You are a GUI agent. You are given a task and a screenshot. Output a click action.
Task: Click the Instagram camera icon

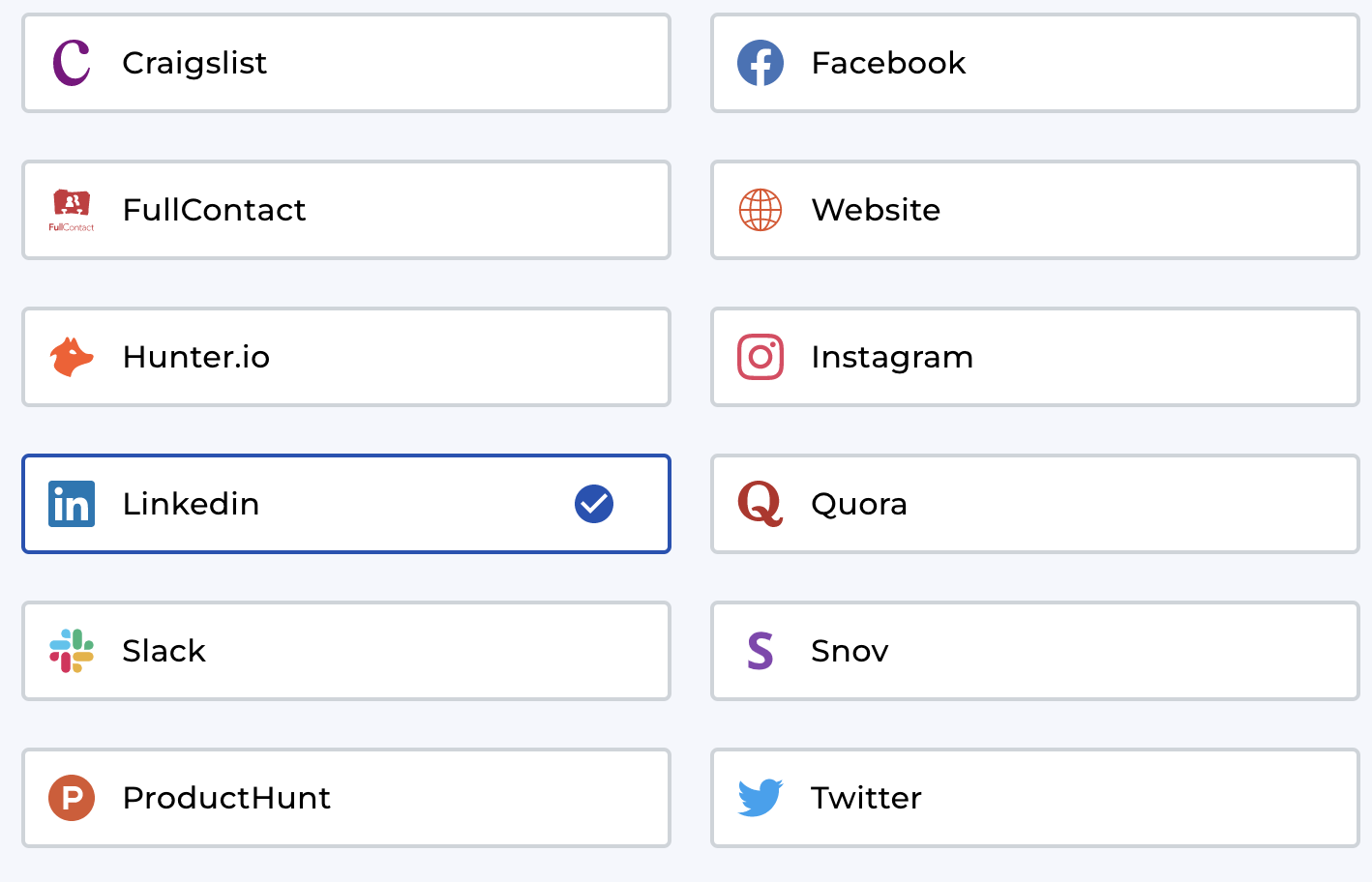click(x=761, y=357)
